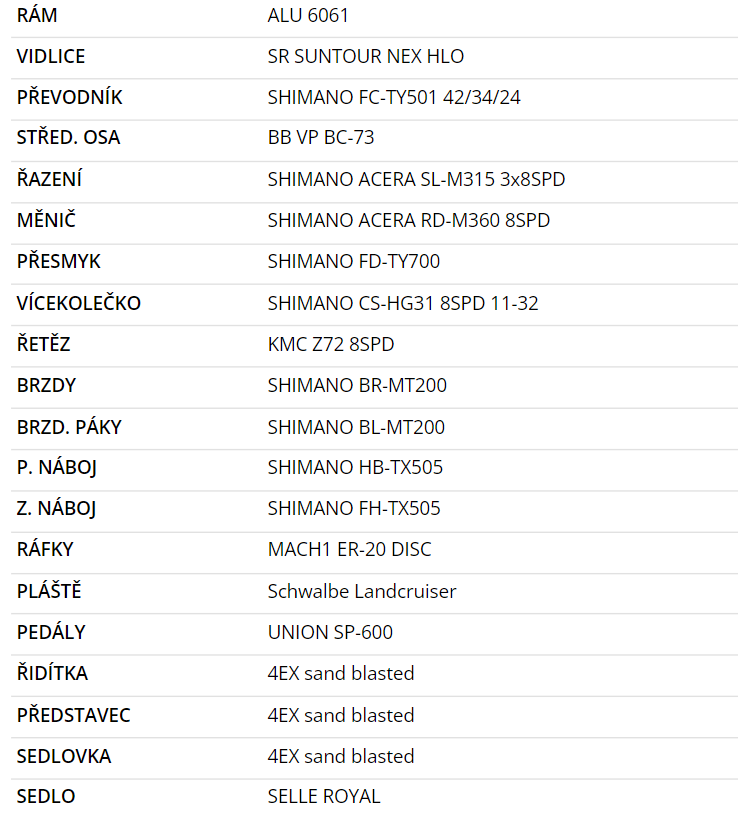Click the ŘAZENÍ row label

pyautogui.click(x=50, y=180)
